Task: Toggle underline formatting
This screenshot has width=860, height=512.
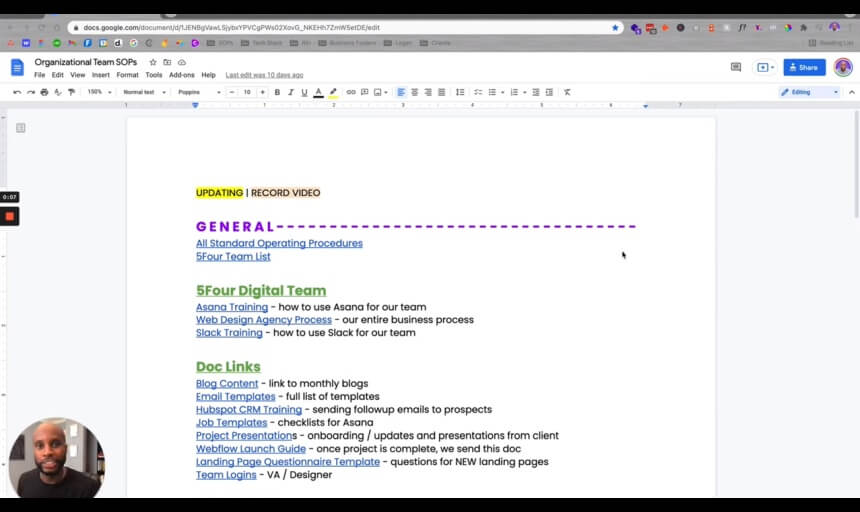Action: point(304,92)
